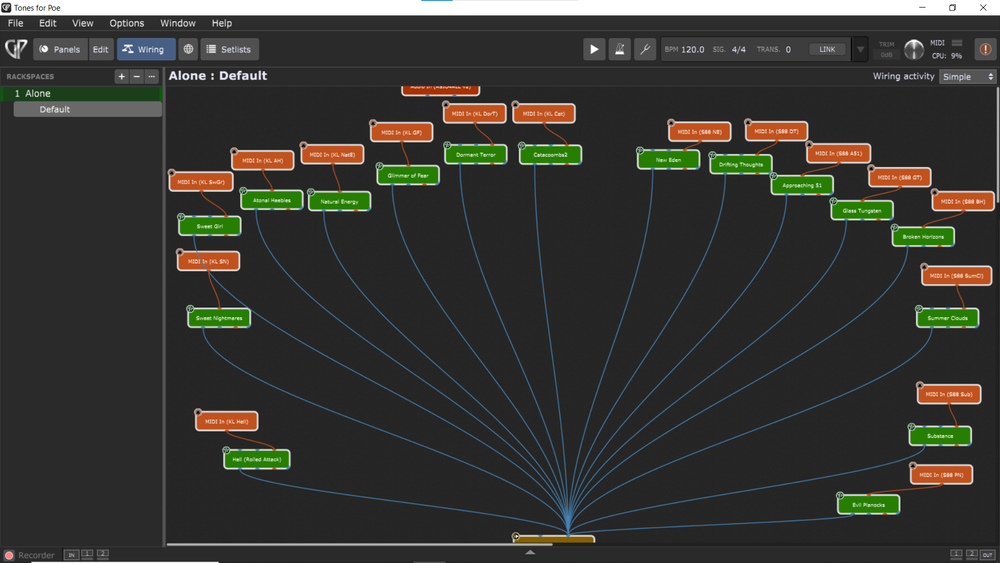The width and height of the screenshot is (1000, 563).
Task: Remove rackspace with the minus button
Action: (137, 77)
